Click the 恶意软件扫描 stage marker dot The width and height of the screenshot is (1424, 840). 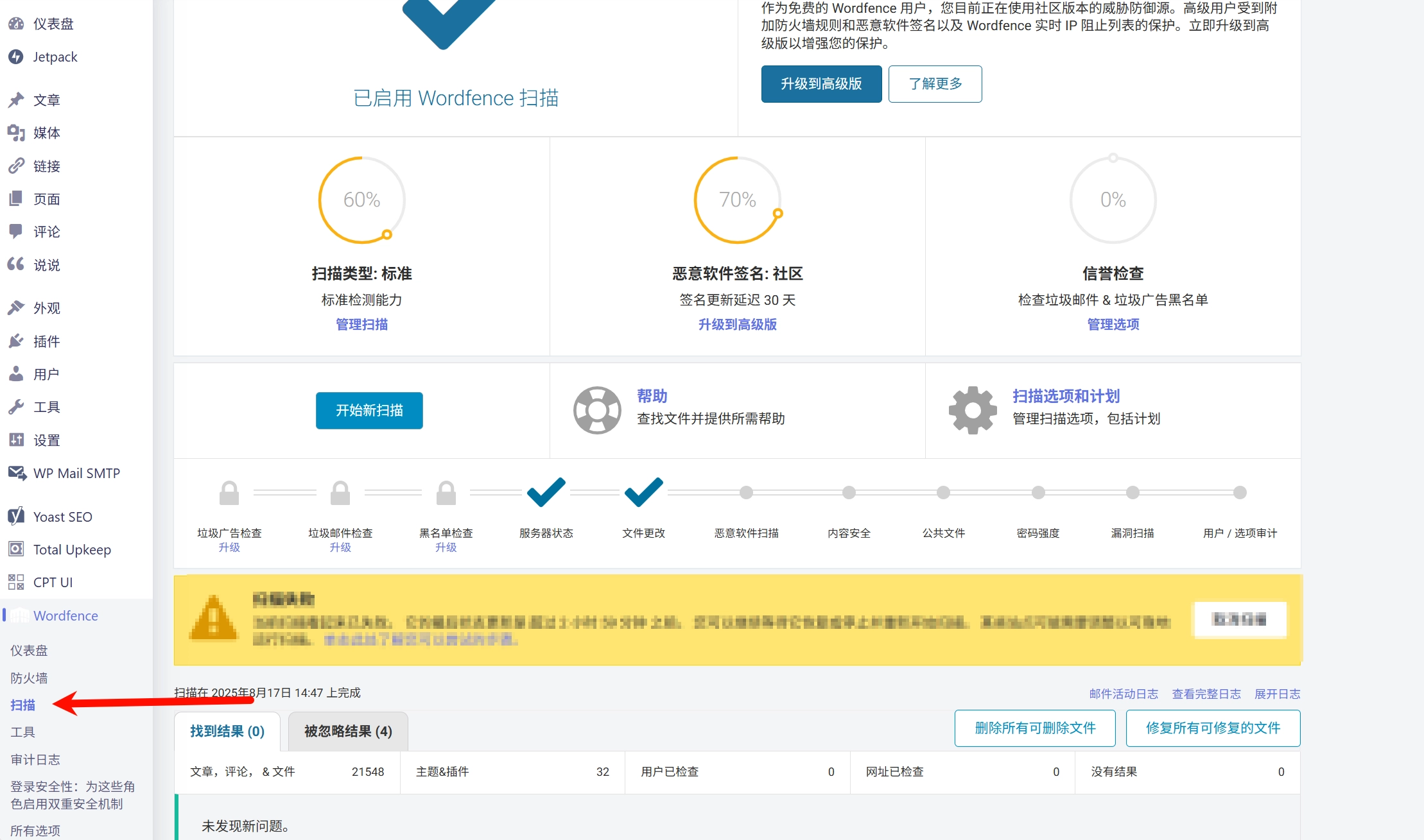coord(746,492)
